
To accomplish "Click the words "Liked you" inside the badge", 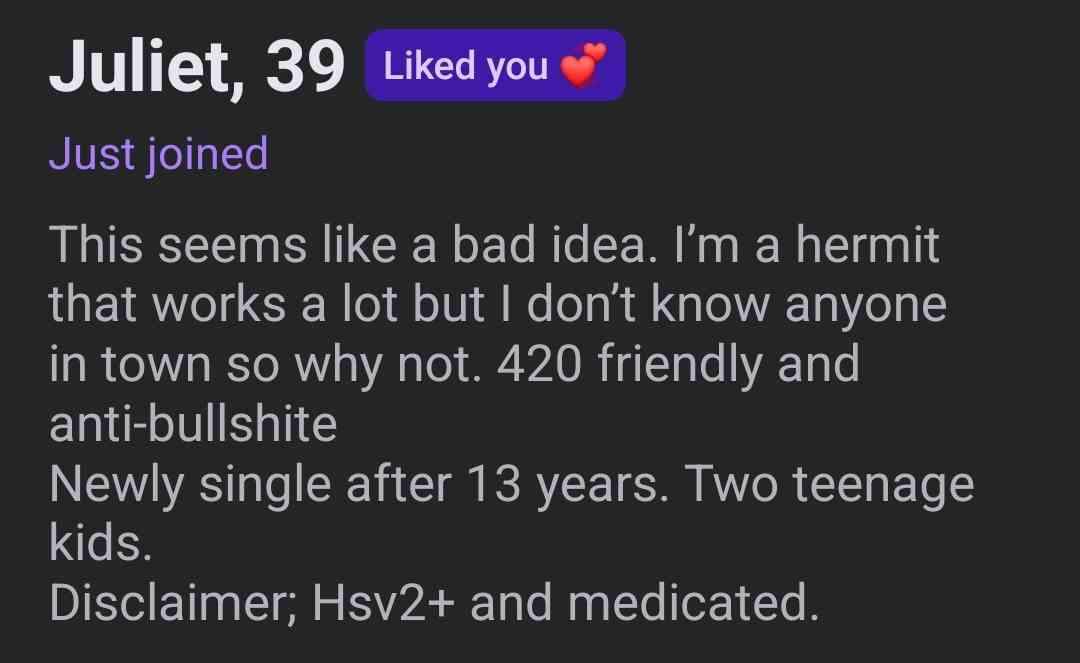I will [465, 66].
